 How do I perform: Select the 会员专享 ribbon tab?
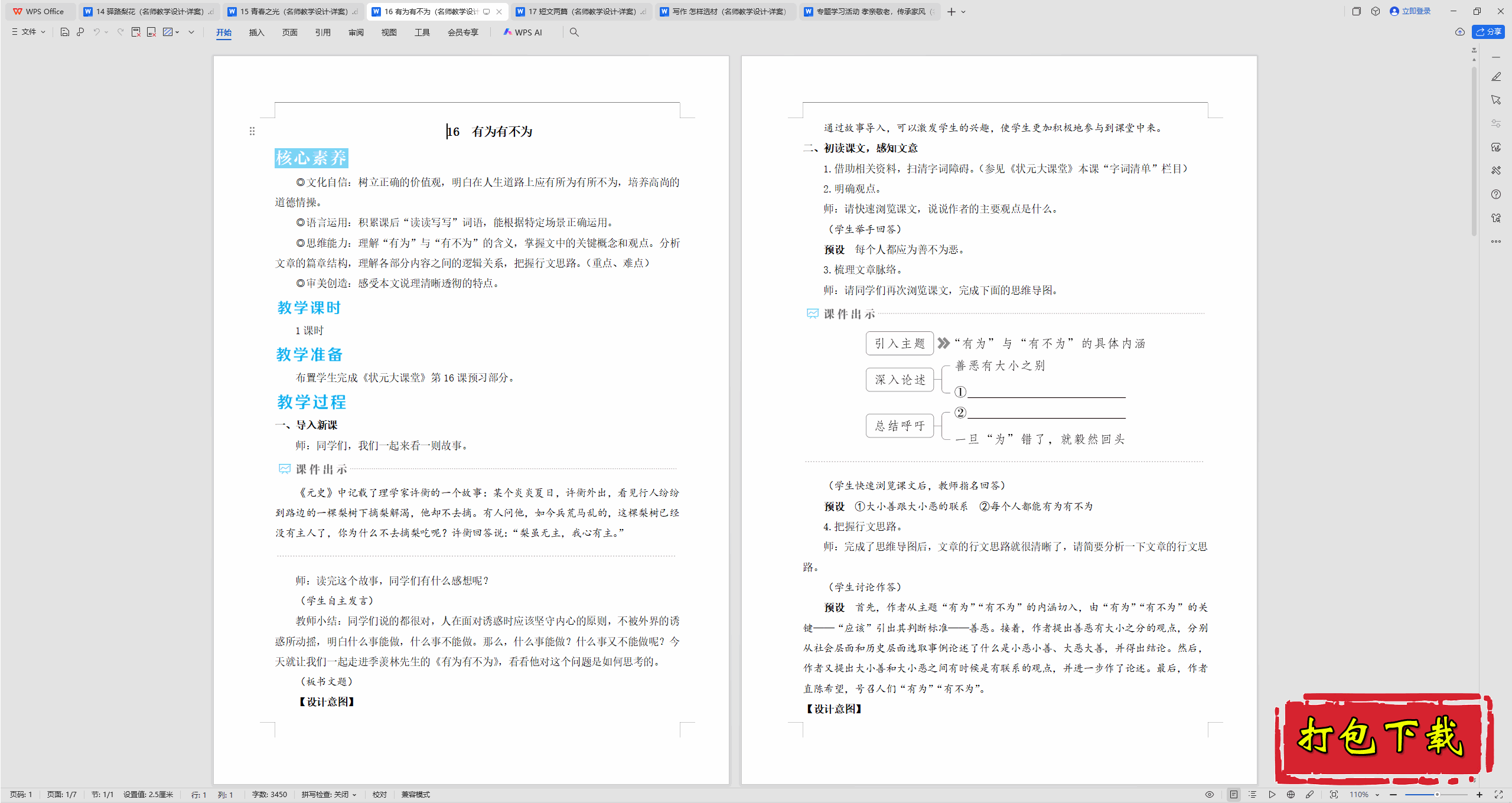(463, 32)
